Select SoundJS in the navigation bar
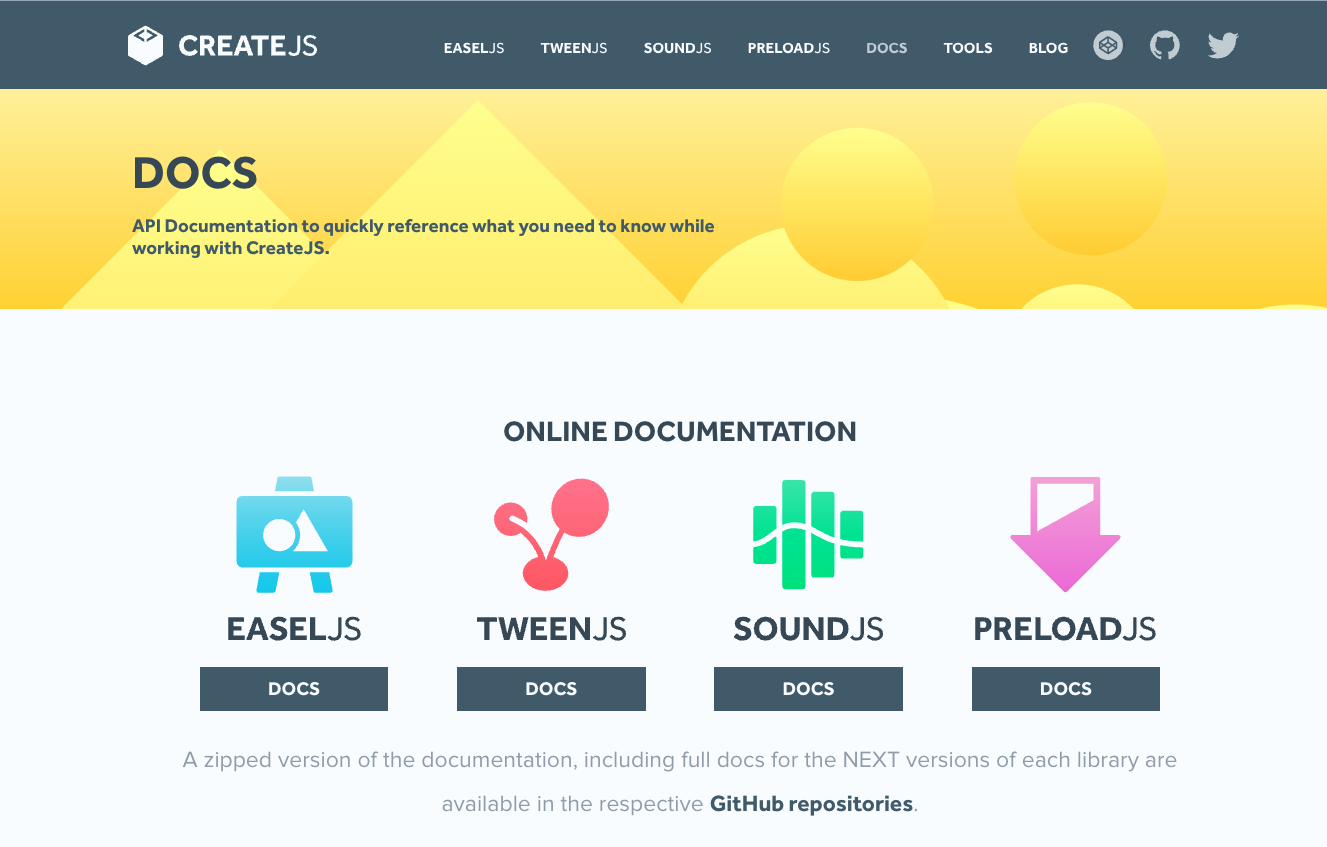This screenshot has width=1327, height=847. coord(678,48)
